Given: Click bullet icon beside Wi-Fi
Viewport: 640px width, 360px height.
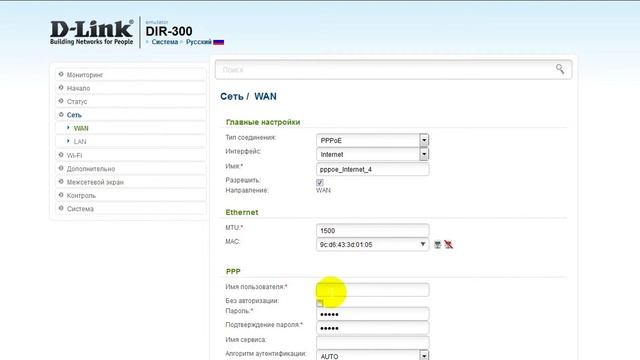Looking at the screenshot, I should pos(61,155).
